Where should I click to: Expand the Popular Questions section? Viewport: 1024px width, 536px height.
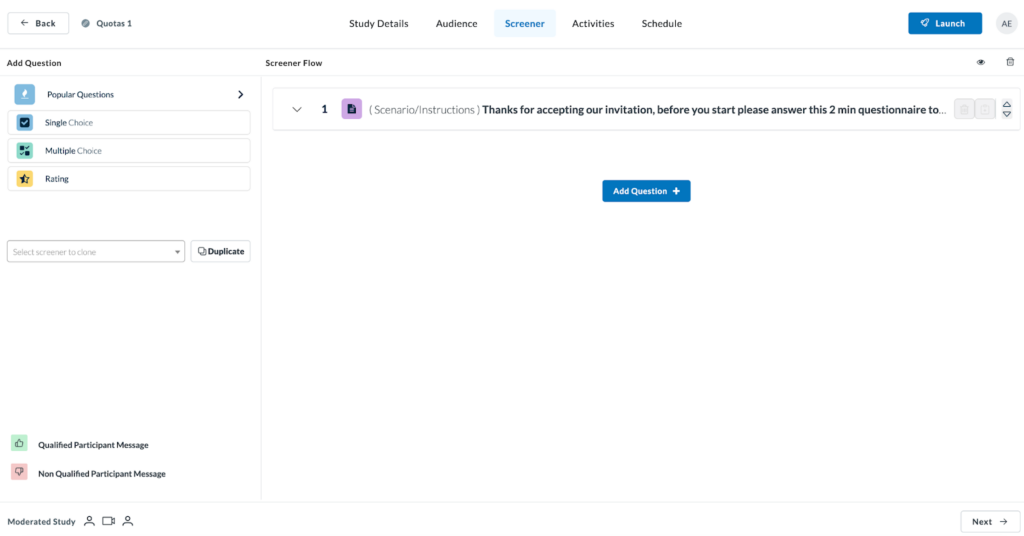pyautogui.click(x=240, y=95)
